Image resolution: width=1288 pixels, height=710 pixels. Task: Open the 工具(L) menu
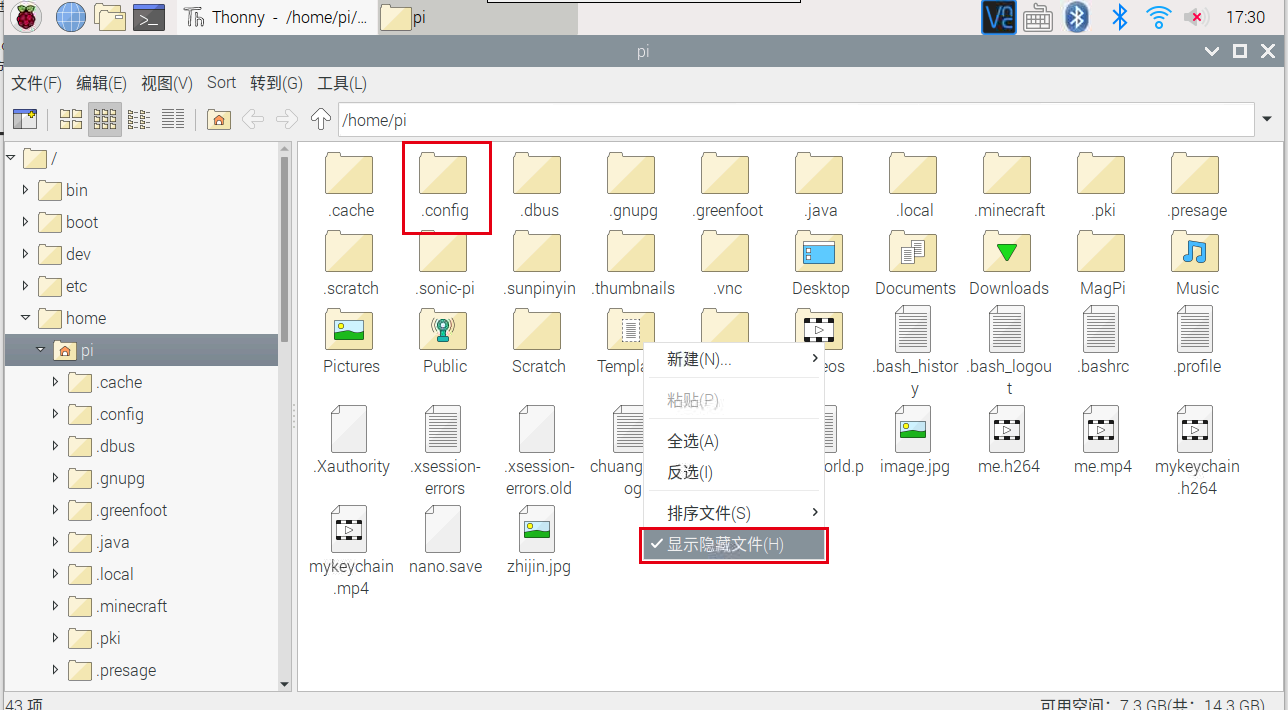(342, 83)
